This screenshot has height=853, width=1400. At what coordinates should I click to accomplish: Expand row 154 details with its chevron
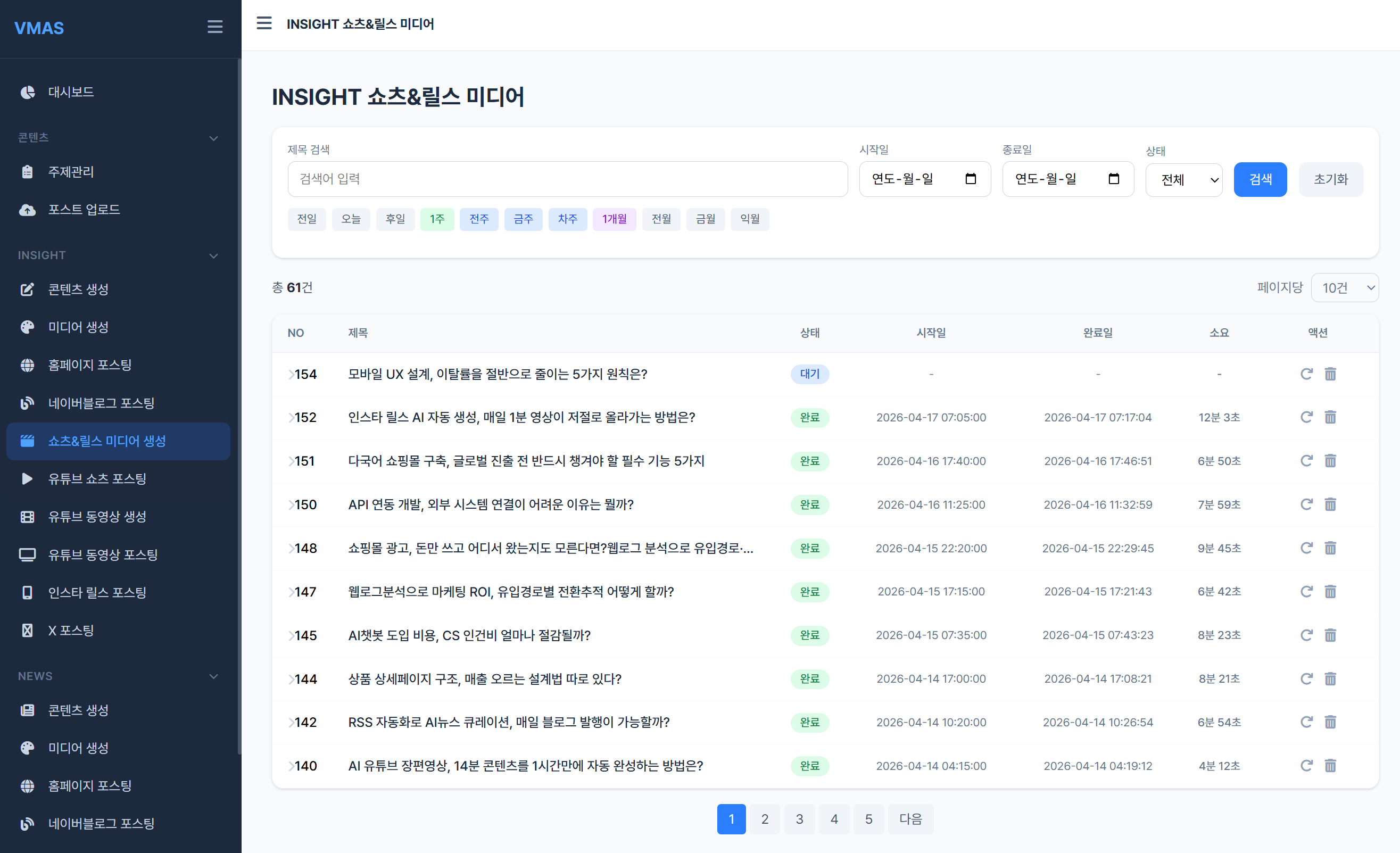[291, 374]
